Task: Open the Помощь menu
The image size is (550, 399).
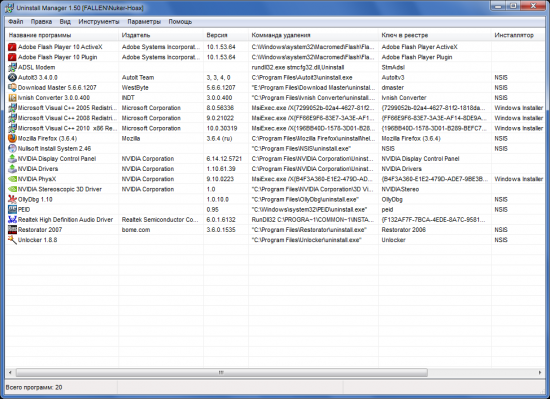Action: point(180,22)
